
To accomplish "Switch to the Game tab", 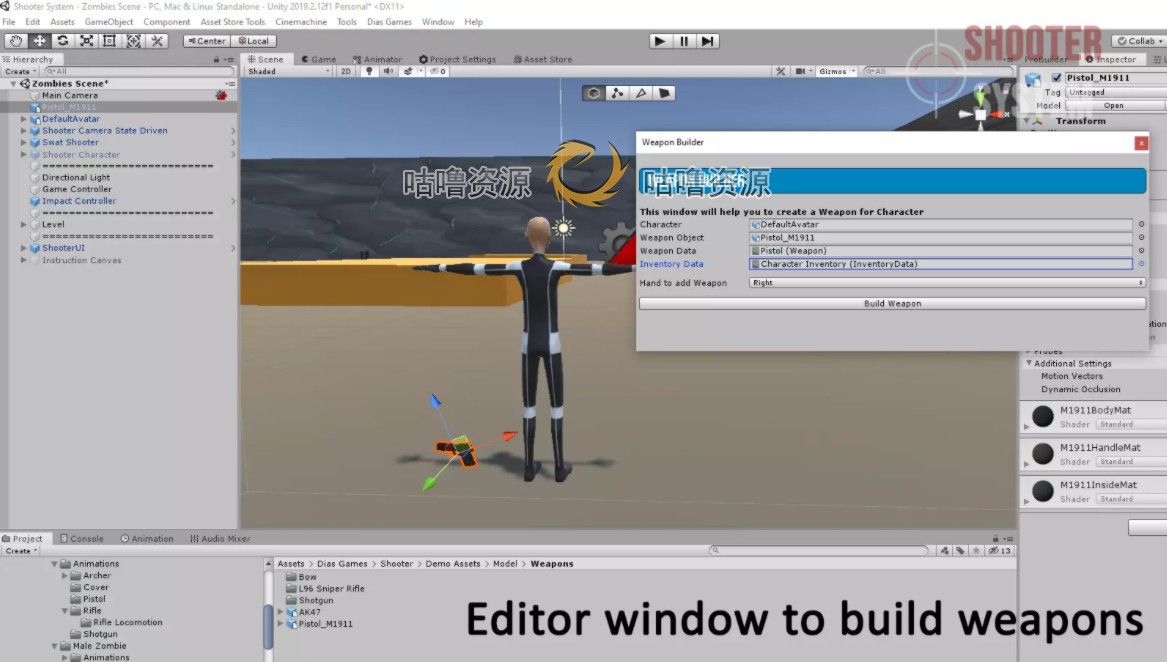I will tap(319, 59).
